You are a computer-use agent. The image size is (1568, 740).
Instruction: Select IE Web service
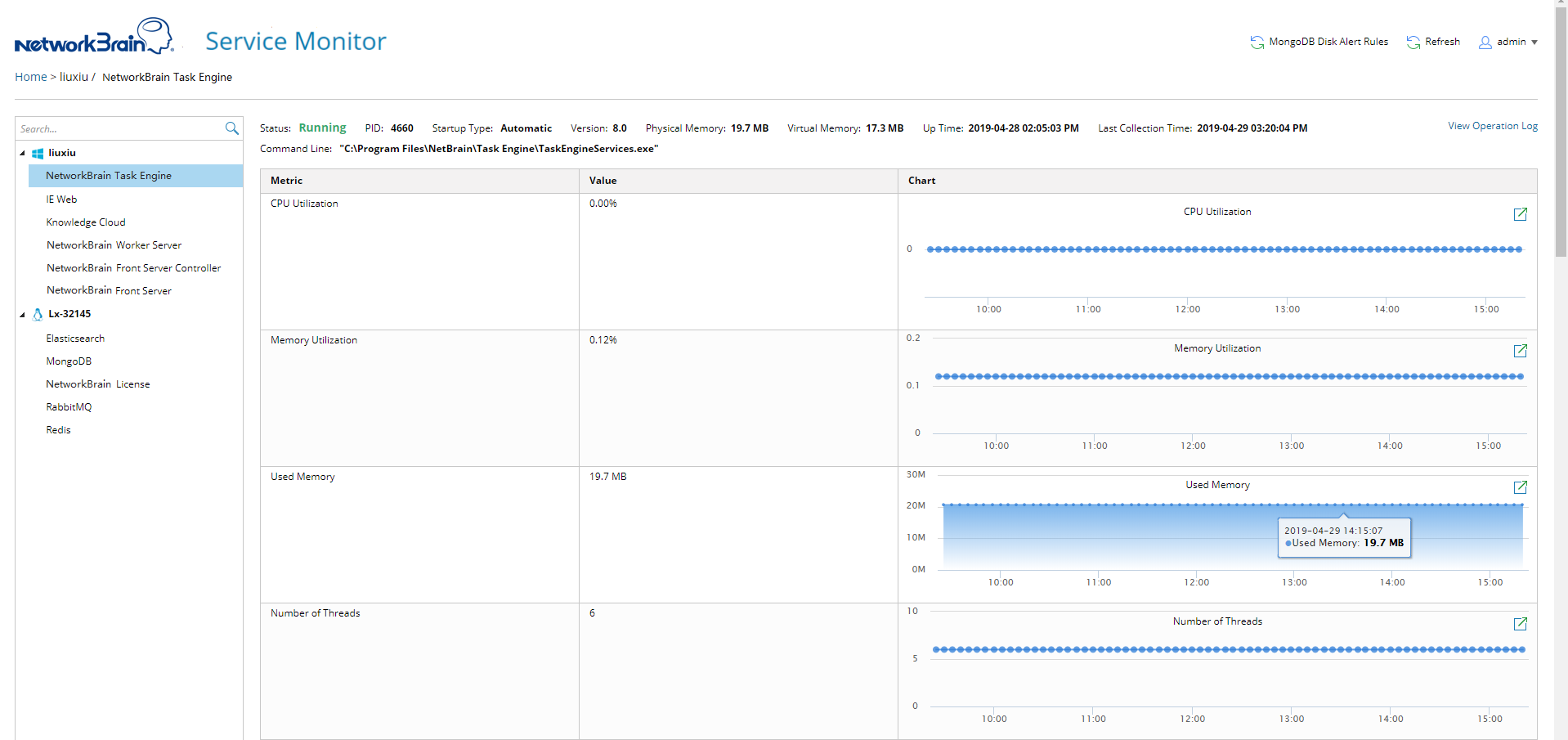point(61,200)
